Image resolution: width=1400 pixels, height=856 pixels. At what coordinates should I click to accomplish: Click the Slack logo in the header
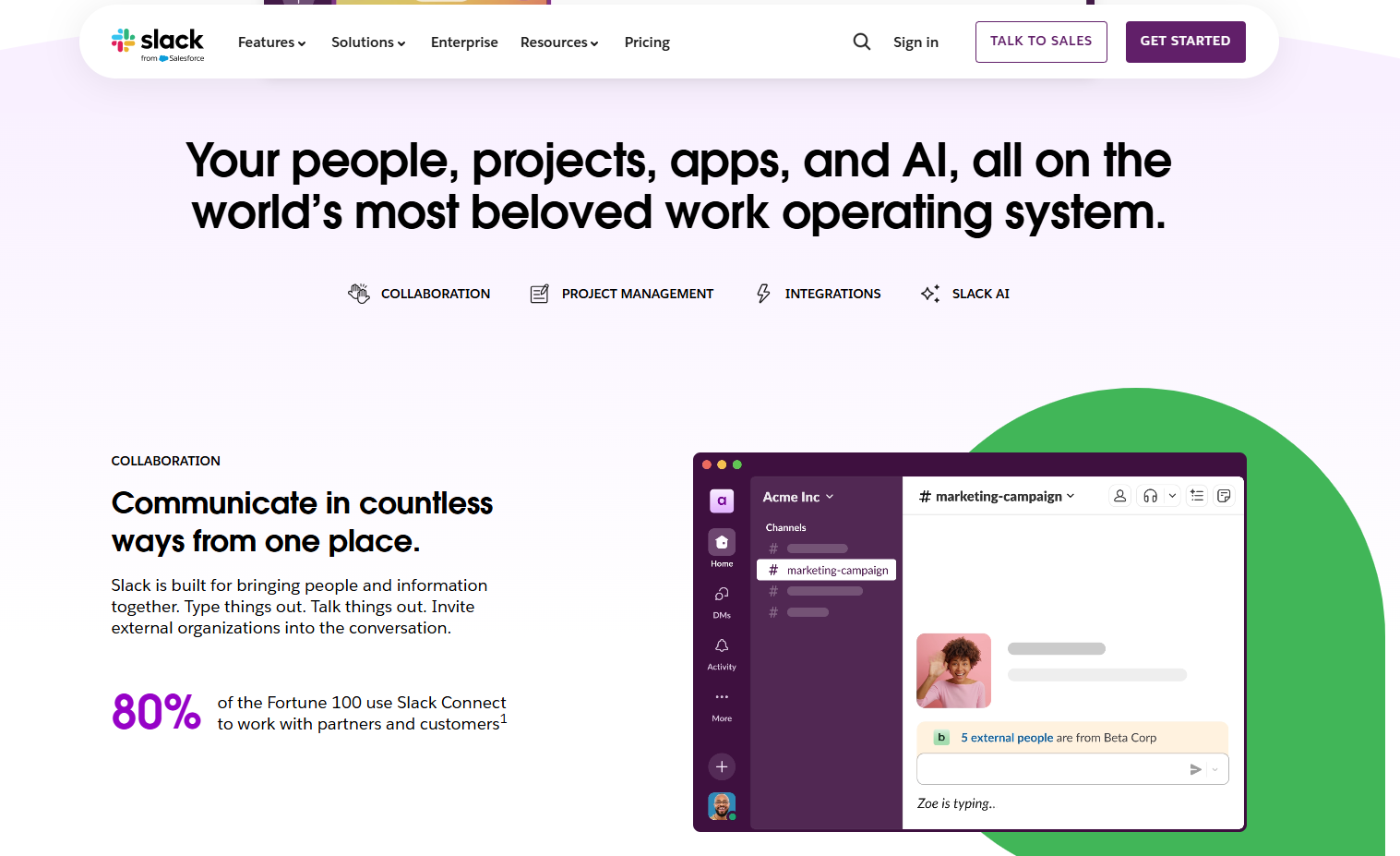pos(158,43)
